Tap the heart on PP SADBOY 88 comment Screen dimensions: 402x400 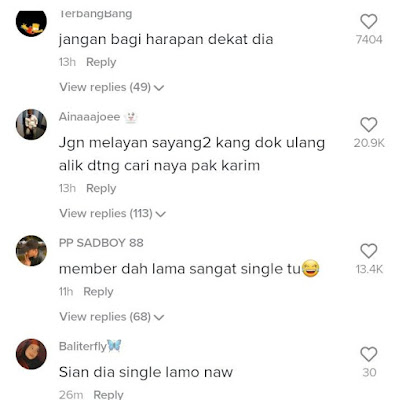tap(369, 251)
